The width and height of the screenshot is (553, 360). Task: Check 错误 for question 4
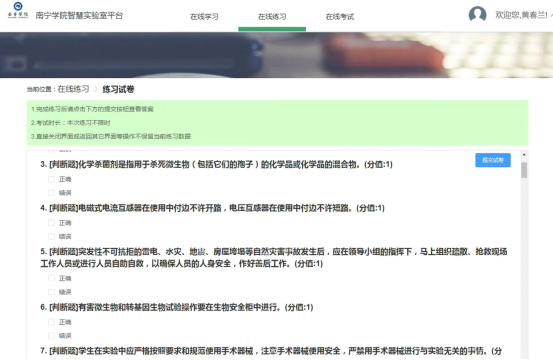point(51,236)
